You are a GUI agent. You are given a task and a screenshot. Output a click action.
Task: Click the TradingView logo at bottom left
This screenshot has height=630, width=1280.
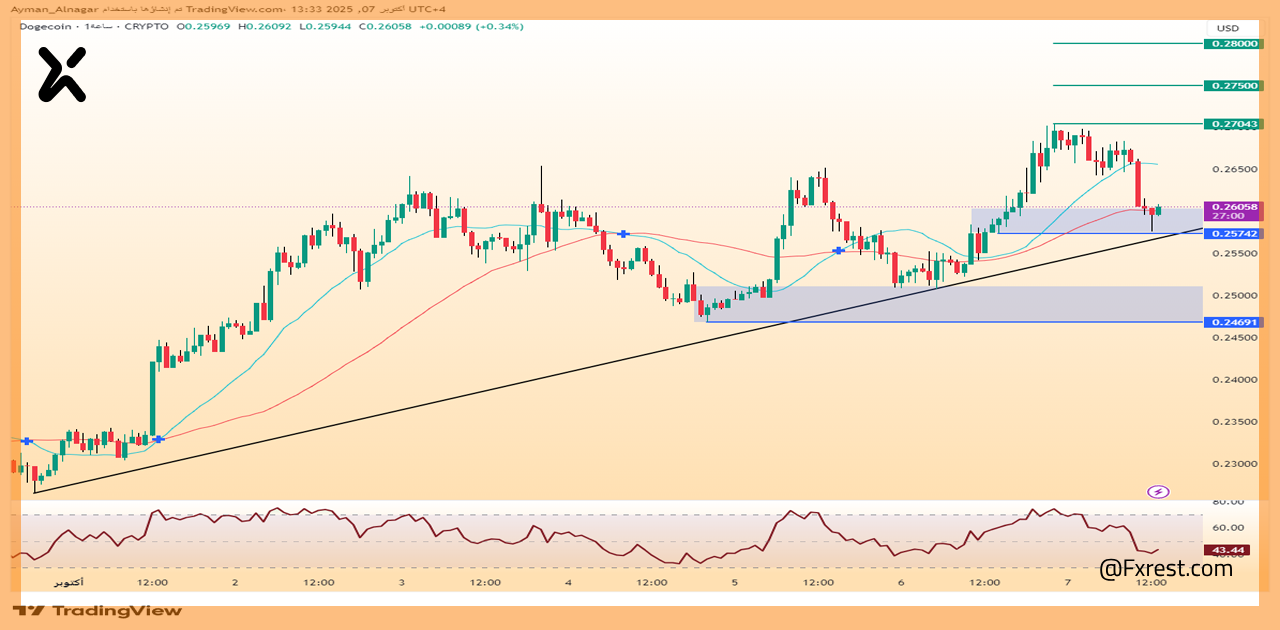point(97,610)
